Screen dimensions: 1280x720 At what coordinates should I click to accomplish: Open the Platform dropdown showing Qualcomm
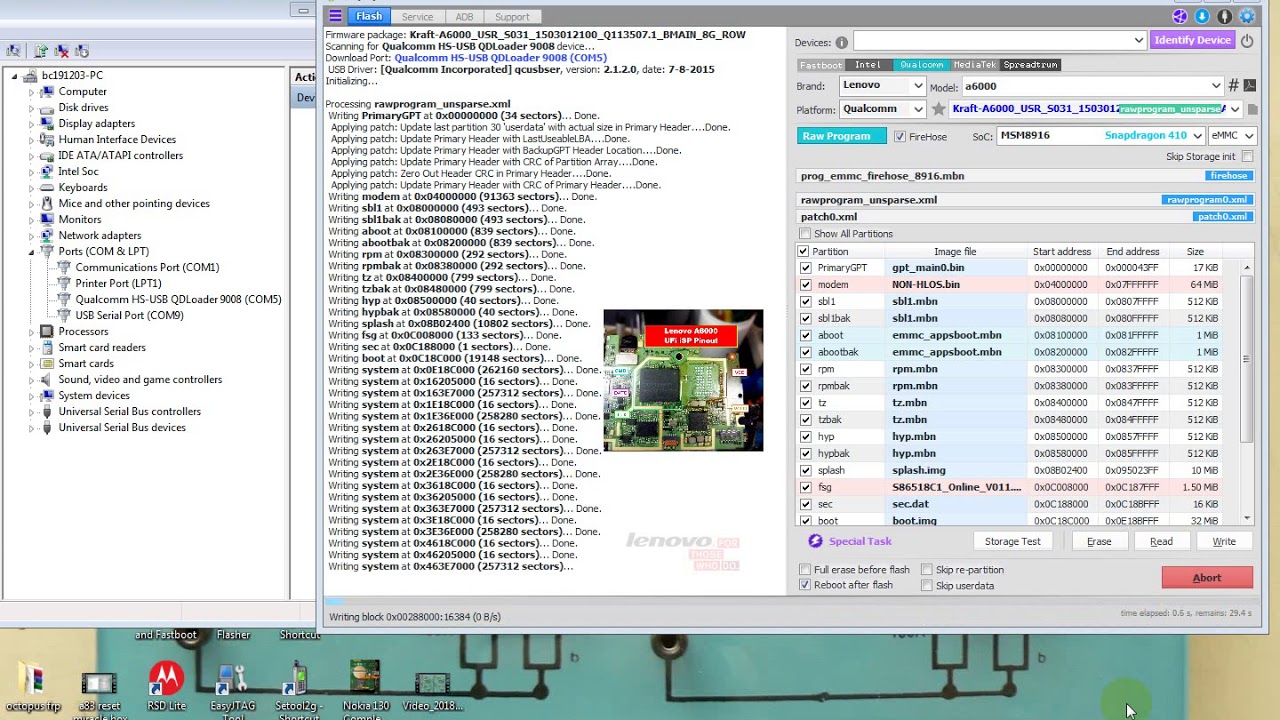pos(881,109)
